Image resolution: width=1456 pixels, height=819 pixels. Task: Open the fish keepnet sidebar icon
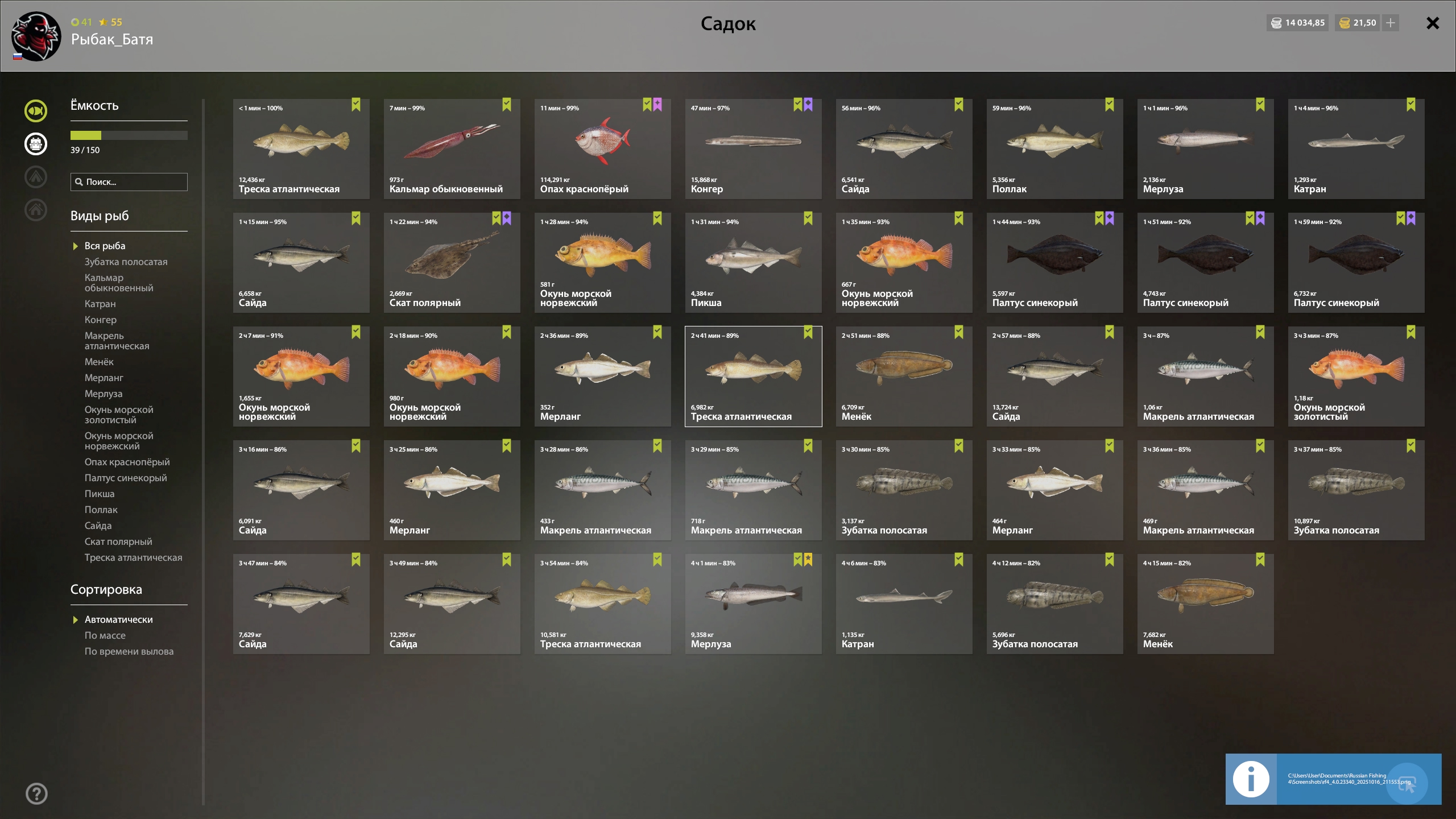click(36, 111)
